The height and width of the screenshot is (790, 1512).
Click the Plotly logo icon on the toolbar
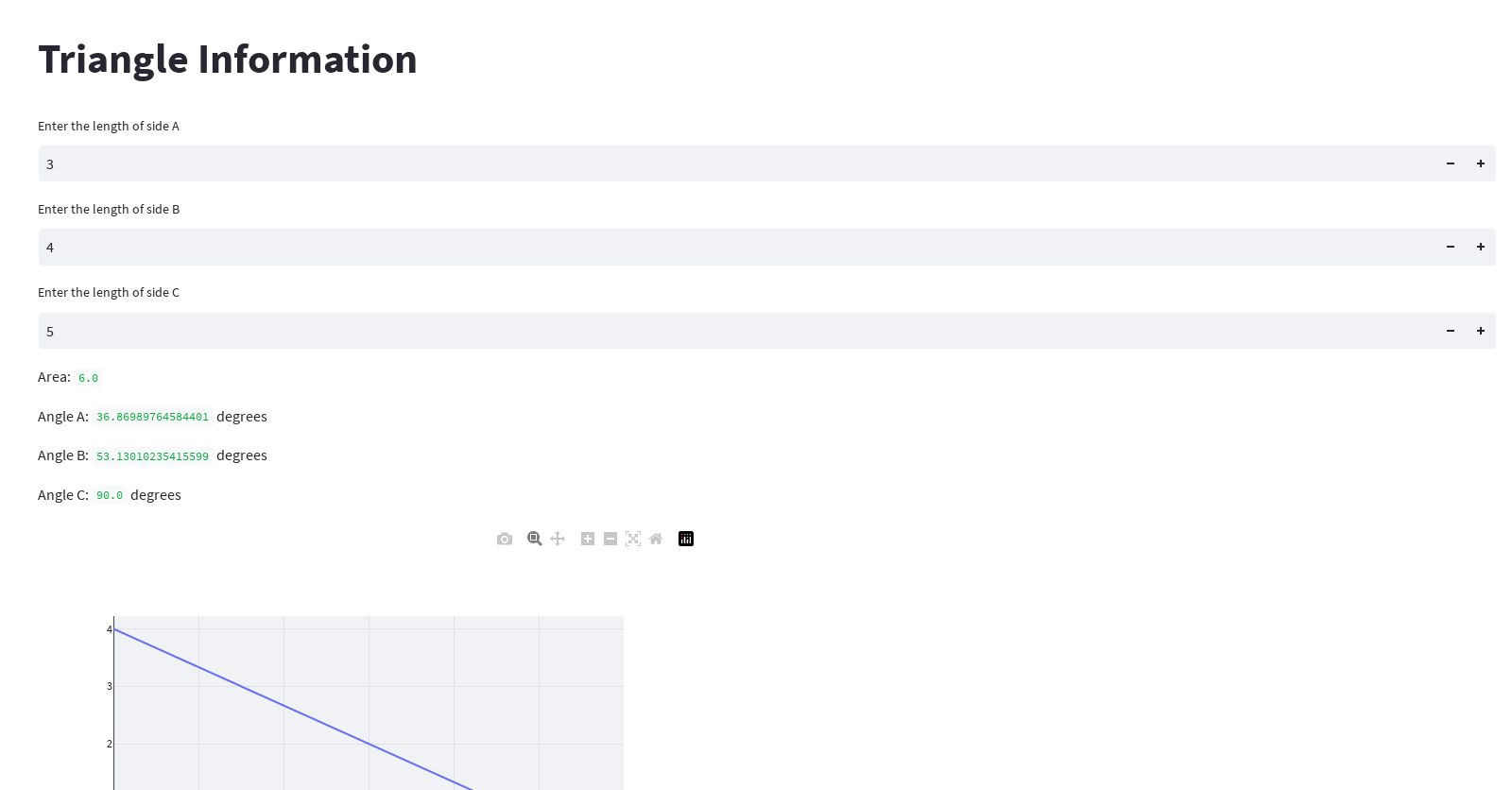coord(686,539)
